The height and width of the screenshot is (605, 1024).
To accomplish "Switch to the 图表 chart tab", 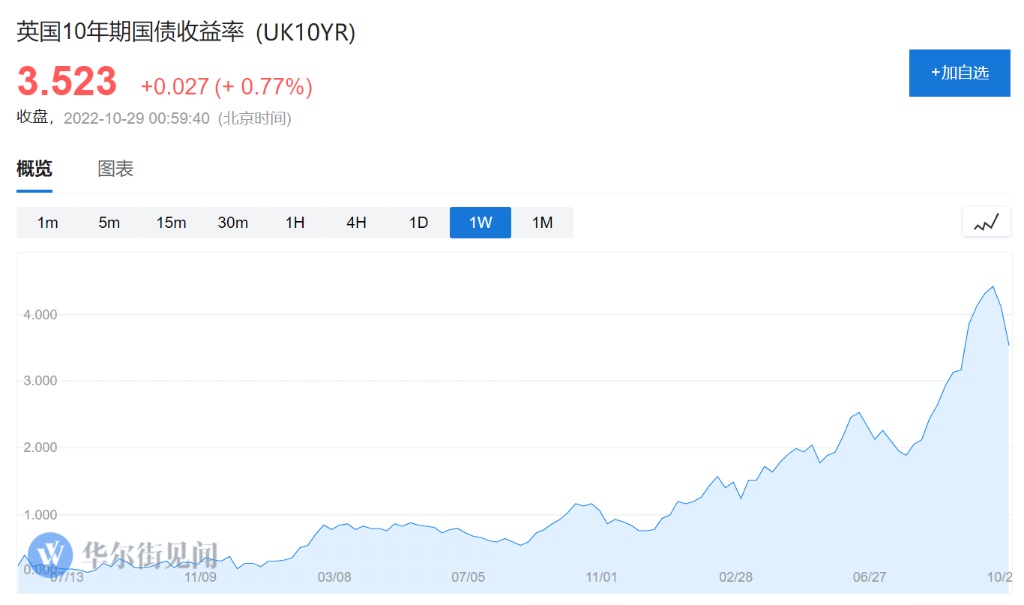I will coord(115,169).
